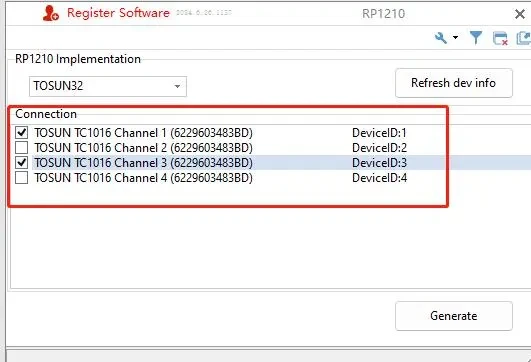Viewport: 531px width, 362px height.
Task: Click the DeviceID:2 value
Action: tap(379, 148)
